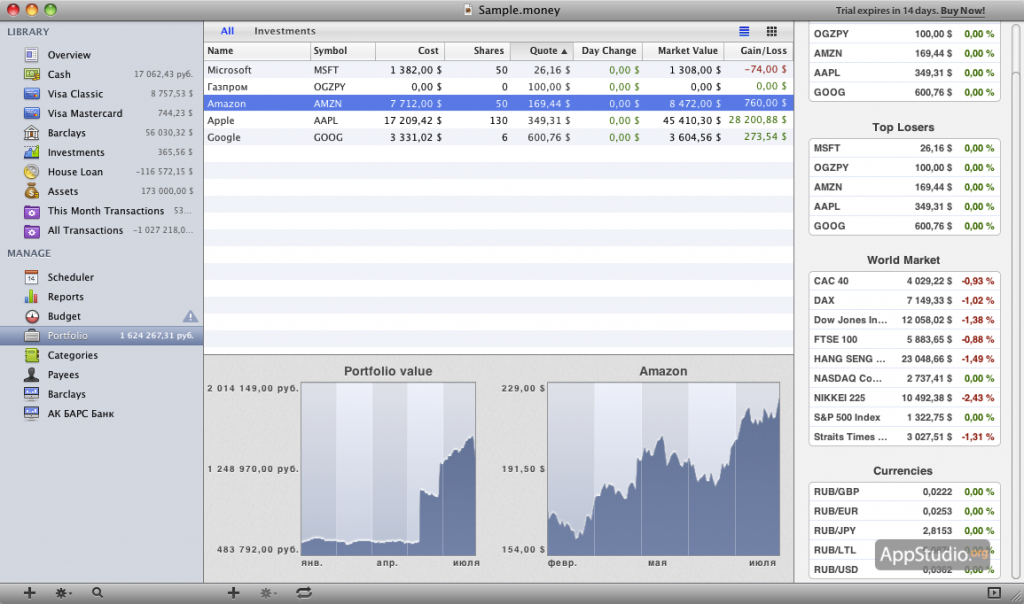Screen dimensions: 1024x604
Task: Click the NIKKEI 225 world market row
Action: (904, 398)
